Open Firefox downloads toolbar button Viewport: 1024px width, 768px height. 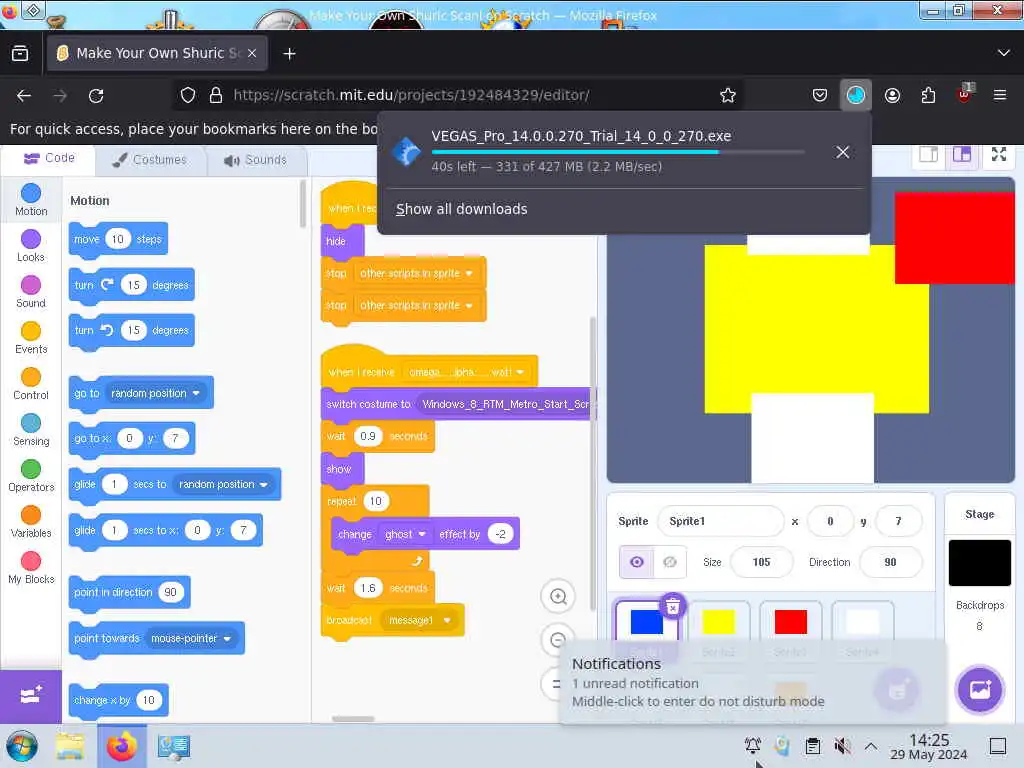[x=856, y=95]
